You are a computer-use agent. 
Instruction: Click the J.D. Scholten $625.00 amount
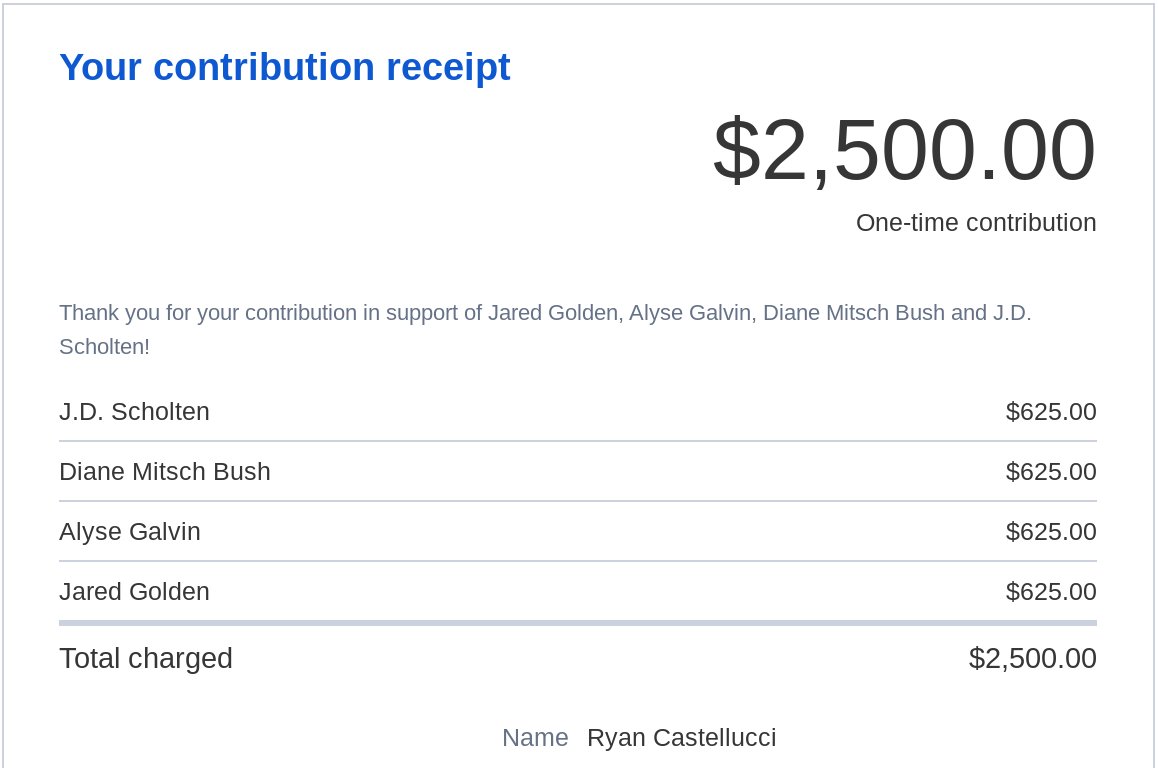[1051, 411]
